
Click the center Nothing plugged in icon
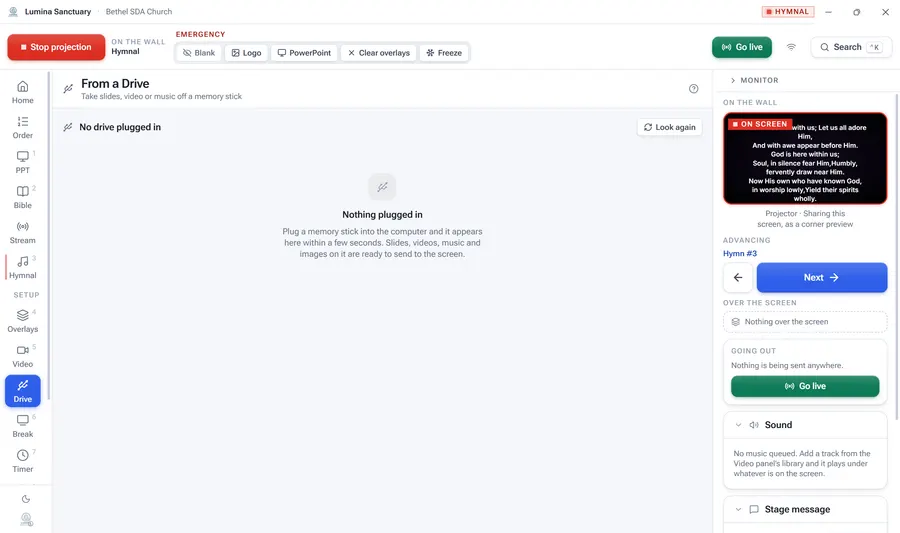(382, 187)
